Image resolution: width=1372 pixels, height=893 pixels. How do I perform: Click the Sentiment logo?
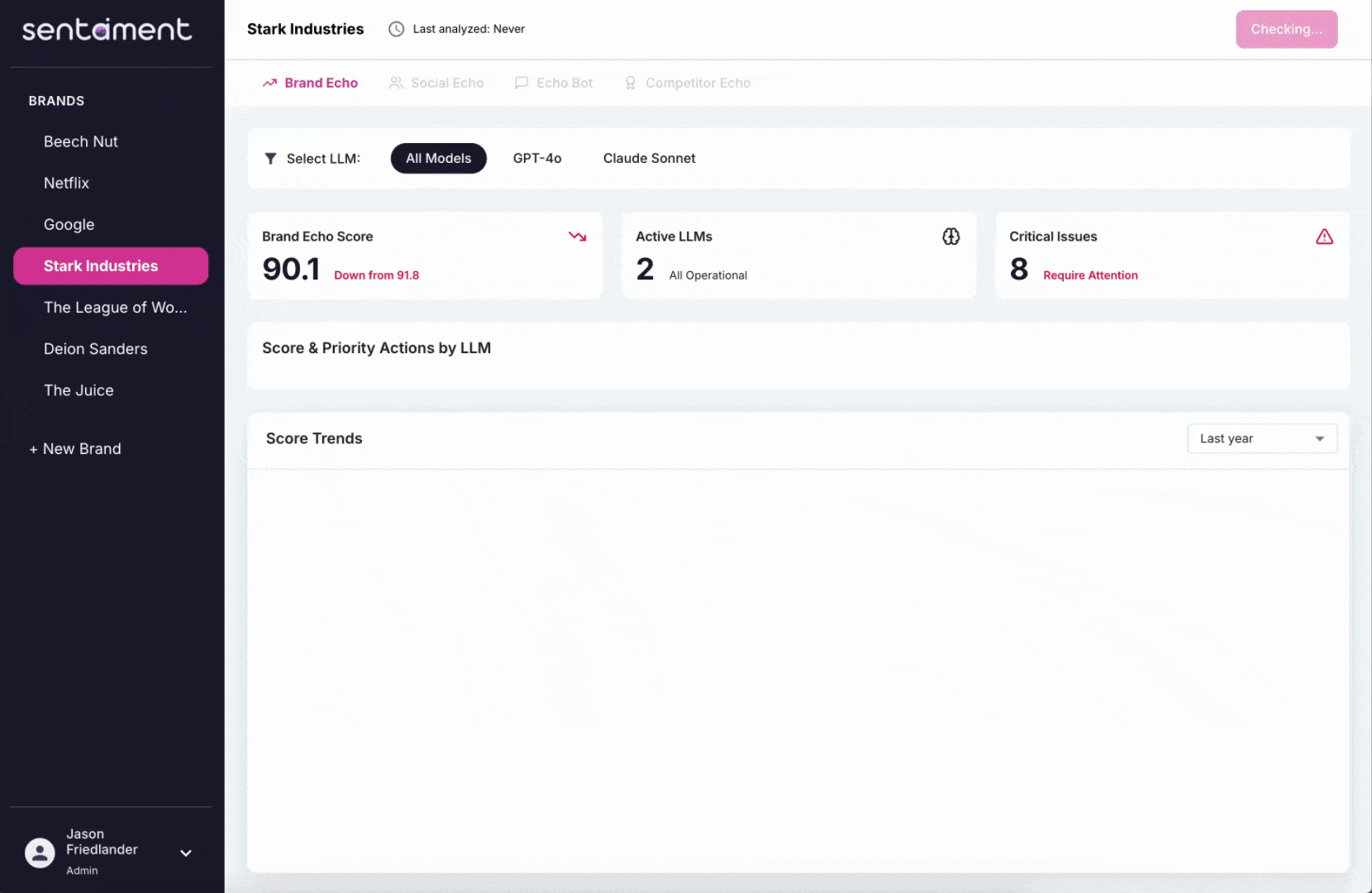click(107, 30)
